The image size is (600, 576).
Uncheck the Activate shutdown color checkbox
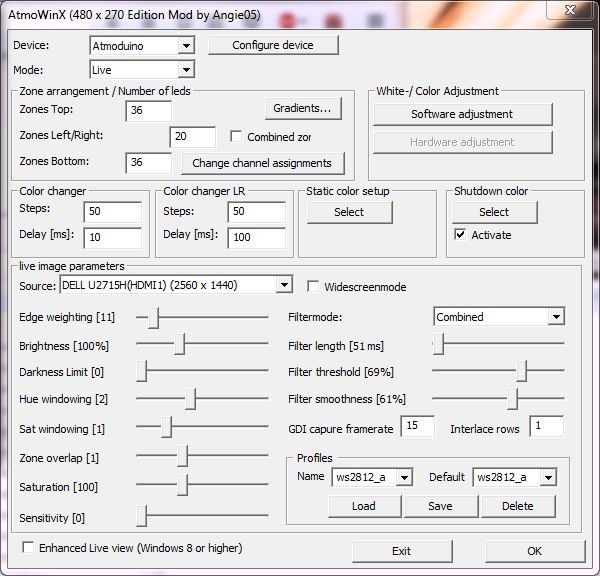coord(460,235)
